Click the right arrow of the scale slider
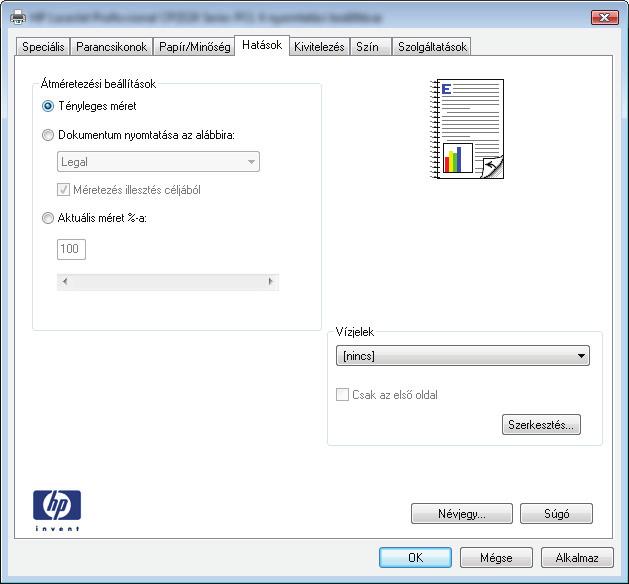Screen dimensions: 629x584 click(271, 282)
